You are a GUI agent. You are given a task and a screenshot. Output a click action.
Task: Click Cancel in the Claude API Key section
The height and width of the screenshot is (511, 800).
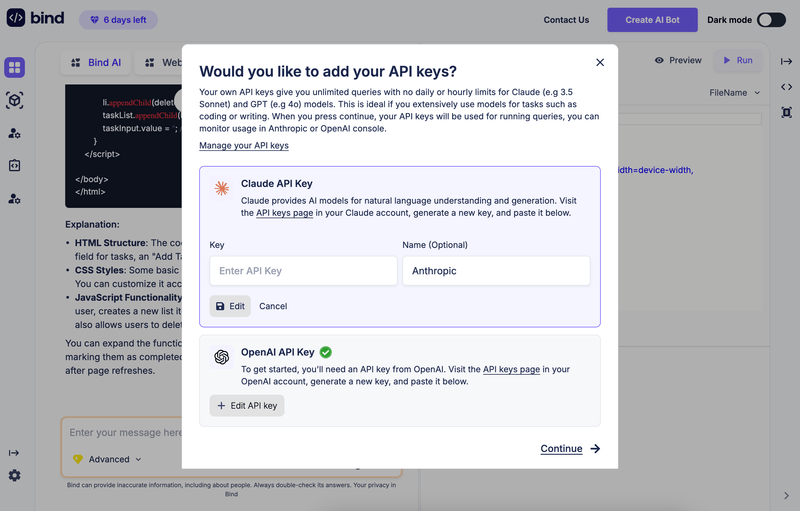[273, 306]
